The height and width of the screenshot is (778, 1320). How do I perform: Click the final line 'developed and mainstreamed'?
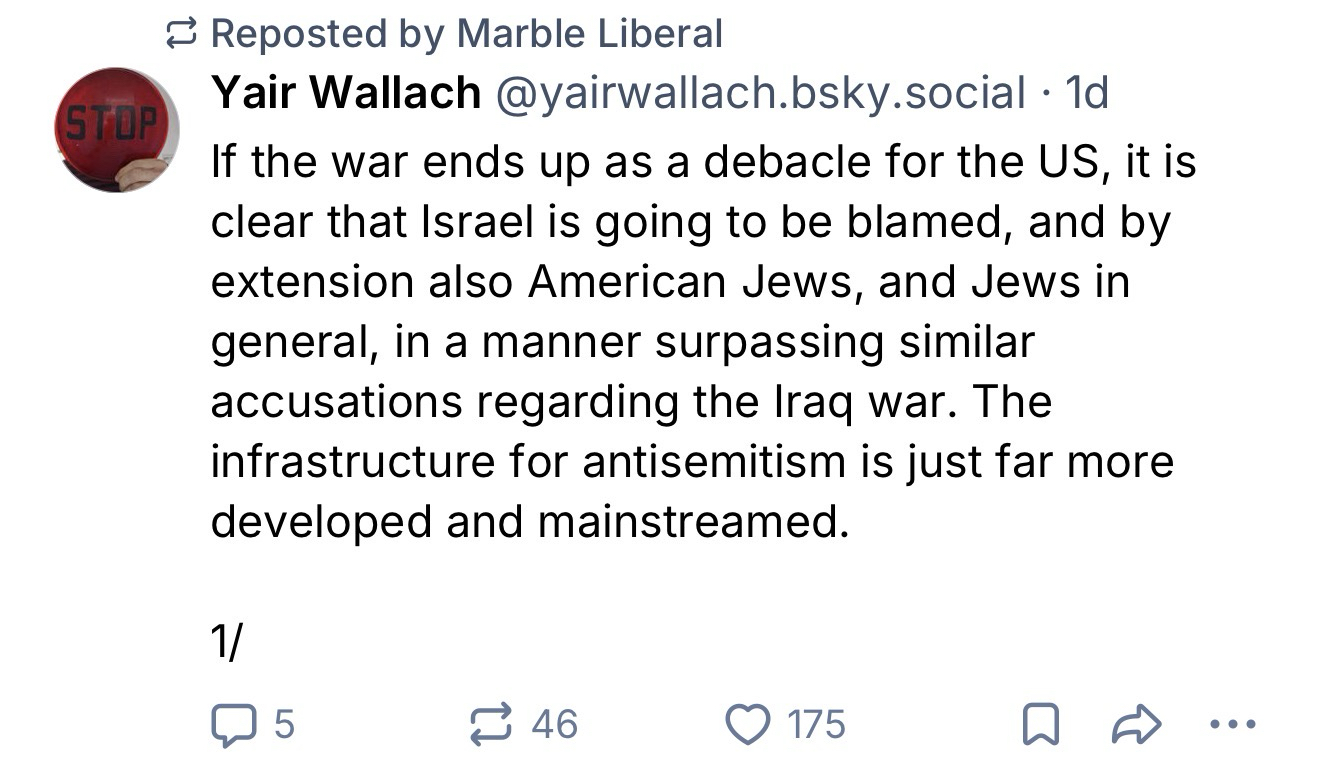pyautogui.click(x=523, y=522)
